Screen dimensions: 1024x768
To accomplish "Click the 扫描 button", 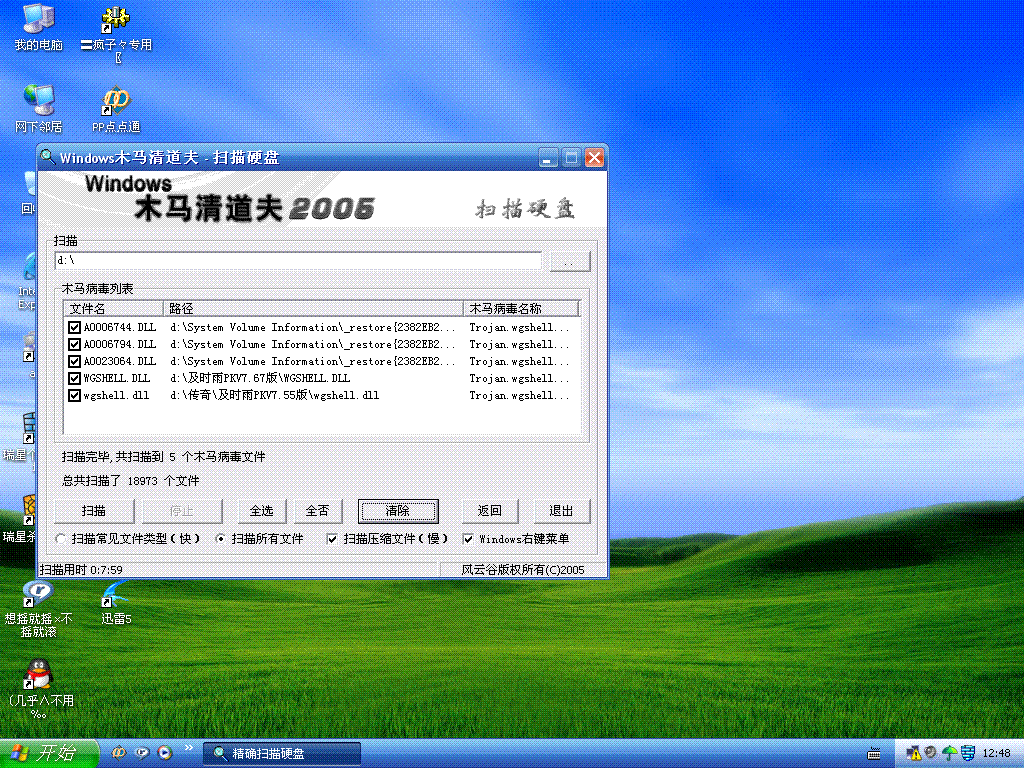I will (94, 511).
